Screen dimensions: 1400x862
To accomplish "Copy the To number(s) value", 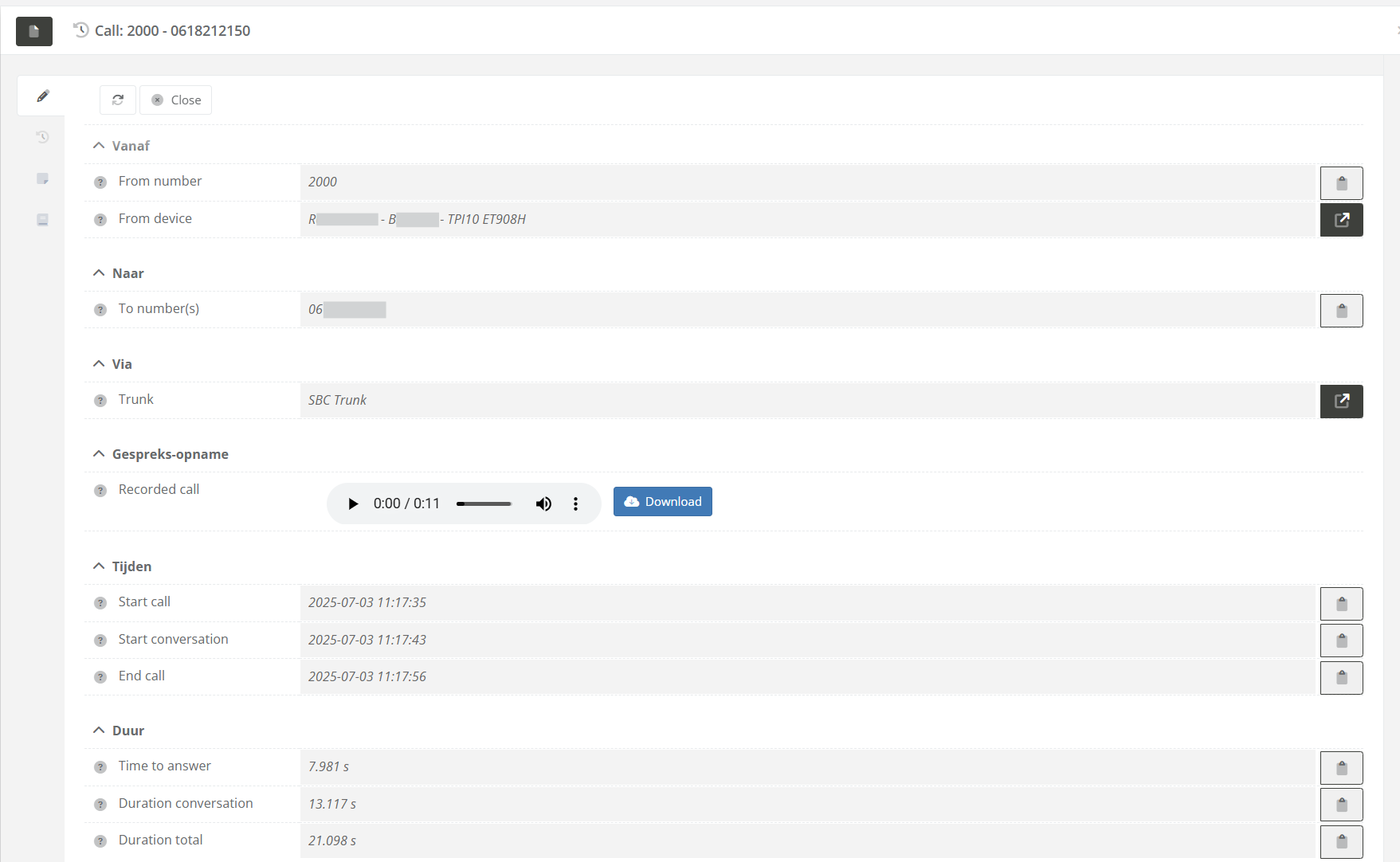I will pos(1341,311).
